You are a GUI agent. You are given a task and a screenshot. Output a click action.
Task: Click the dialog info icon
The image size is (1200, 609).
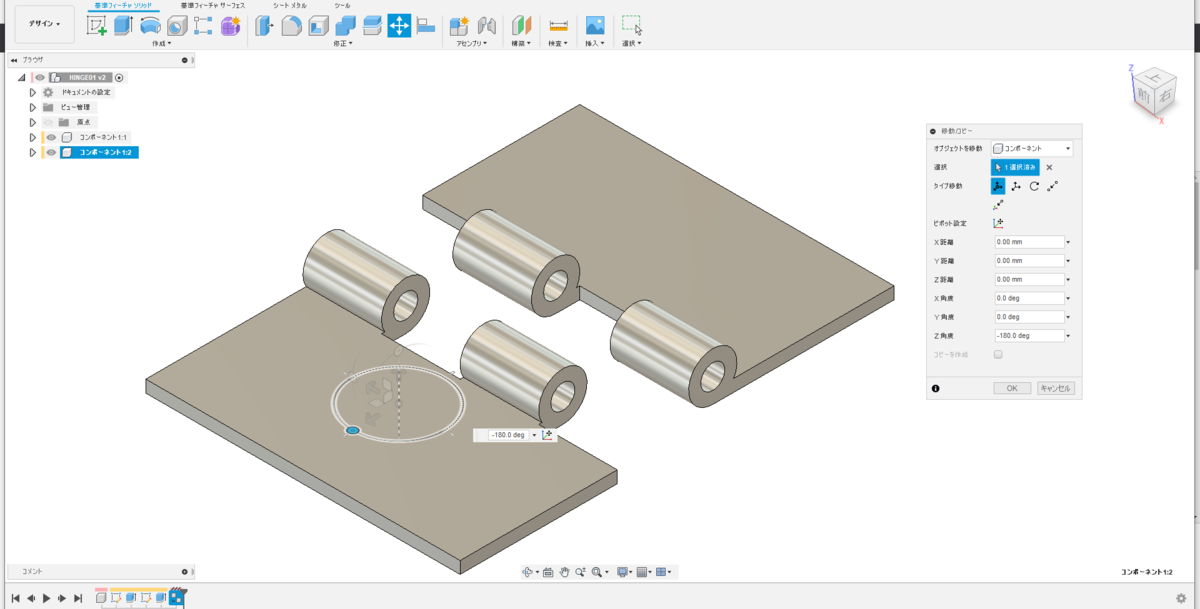935,388
